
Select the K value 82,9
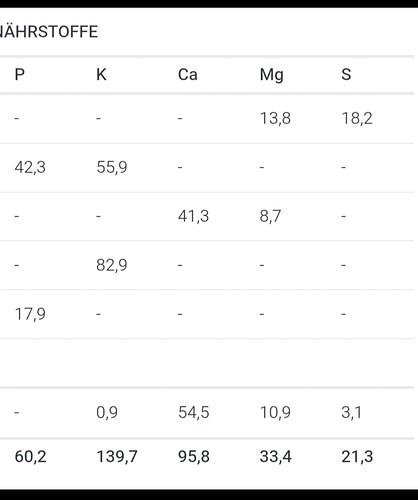tap(112, 265)
